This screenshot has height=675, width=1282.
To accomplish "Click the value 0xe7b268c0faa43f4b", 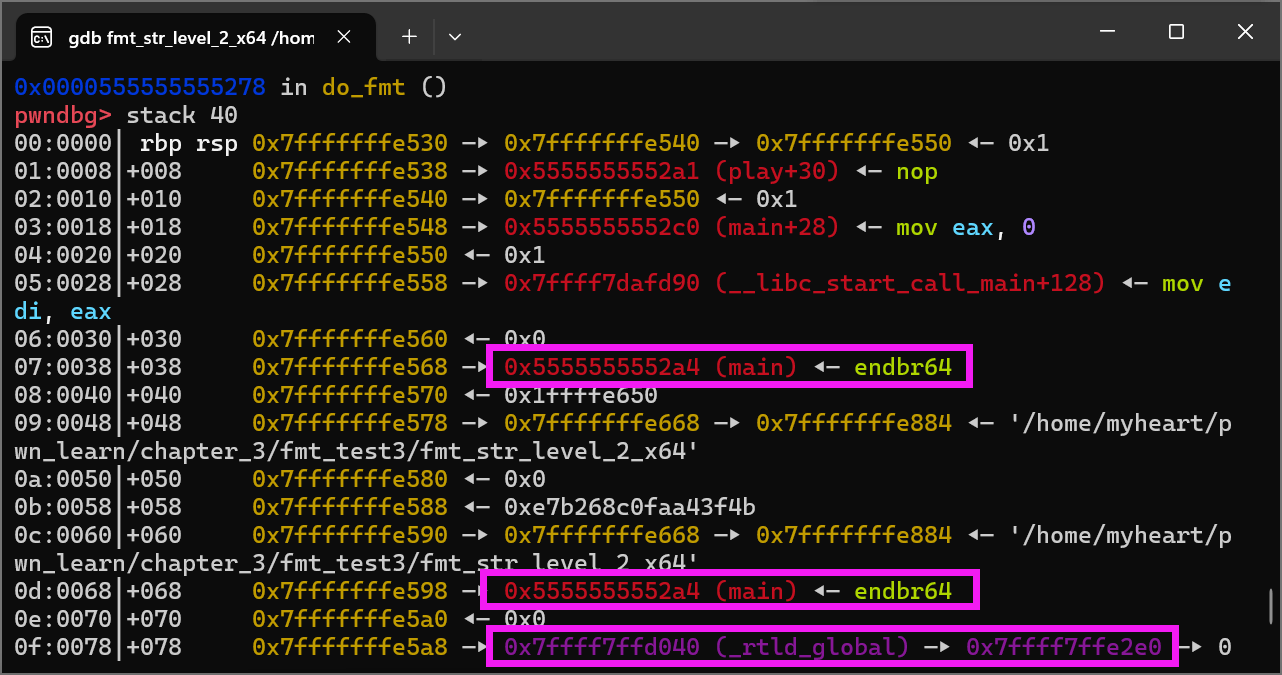I will [630, 507].
